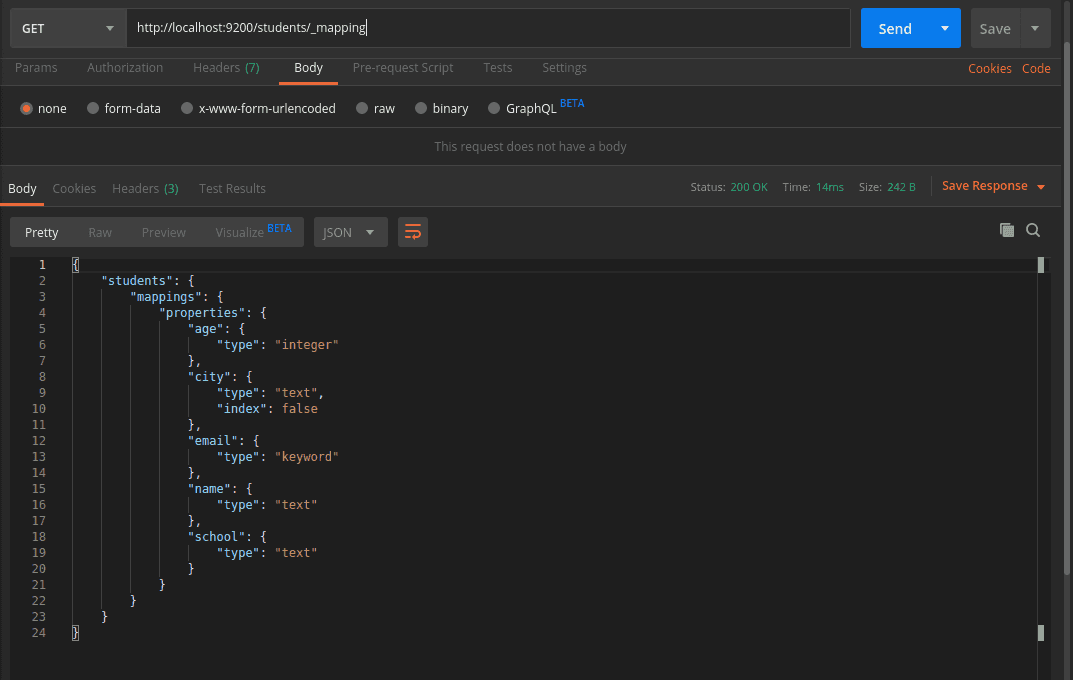
Task: Select the none body radio button
Action: pyautogui.click(x=27, y=108)
